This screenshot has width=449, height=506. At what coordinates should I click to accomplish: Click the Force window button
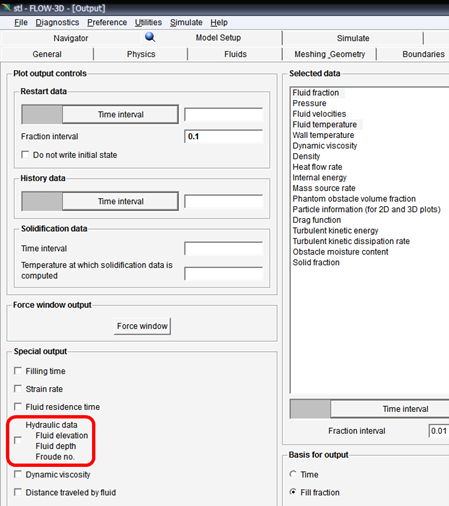click(x=142, y=326)
